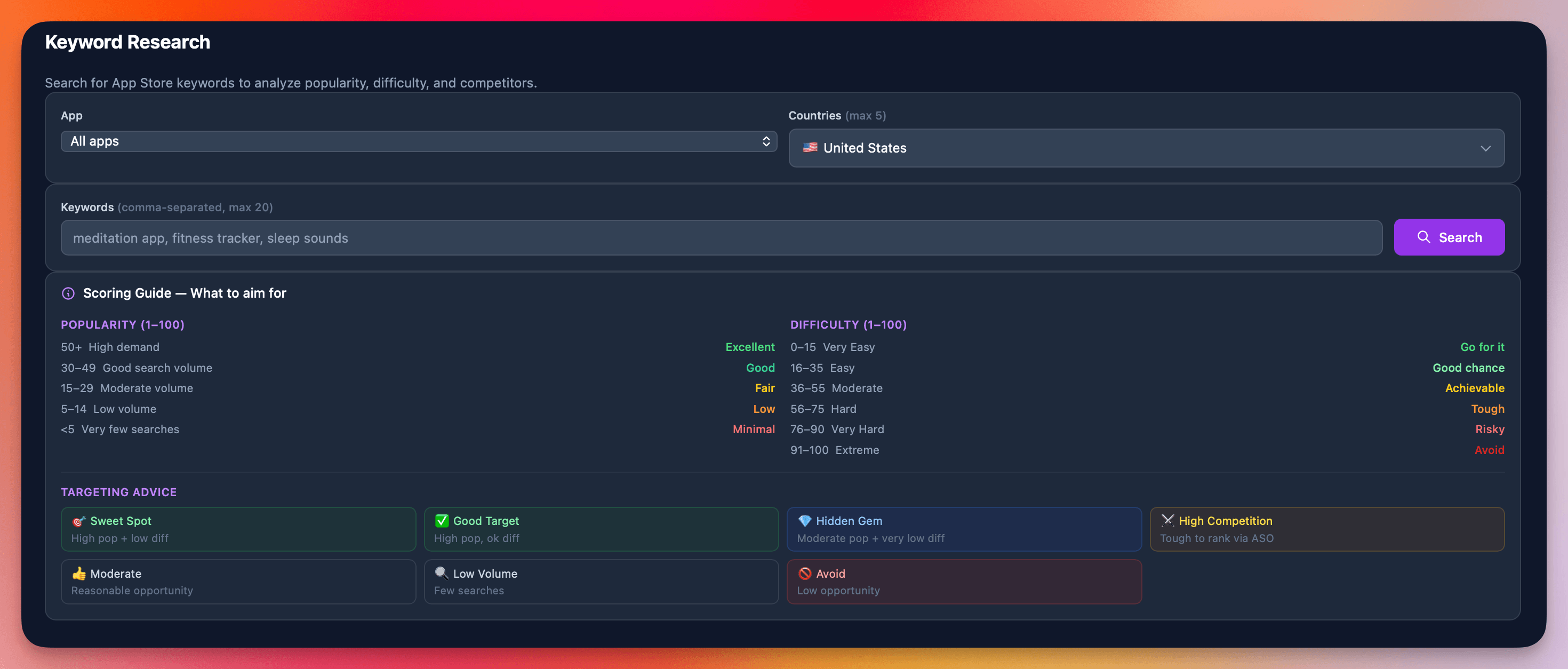Click the Avoid prohibited sign icon
1568x669 pixels.
point(805,574)
